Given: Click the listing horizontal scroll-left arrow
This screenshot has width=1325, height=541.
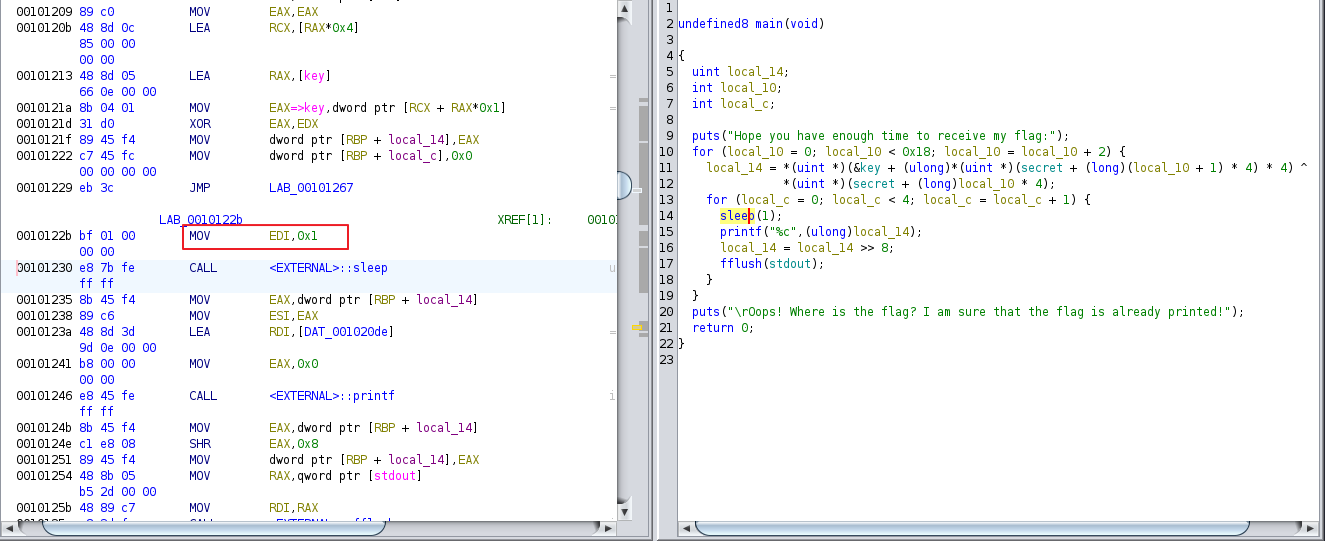Looking at the screenshot, I should 10,527.
